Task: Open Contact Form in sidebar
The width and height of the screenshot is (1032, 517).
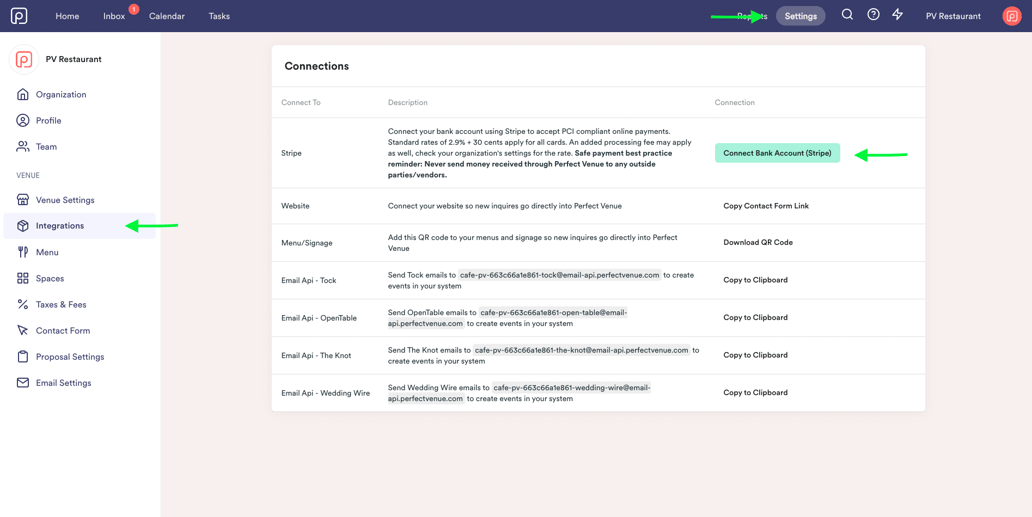Action: 63,330
